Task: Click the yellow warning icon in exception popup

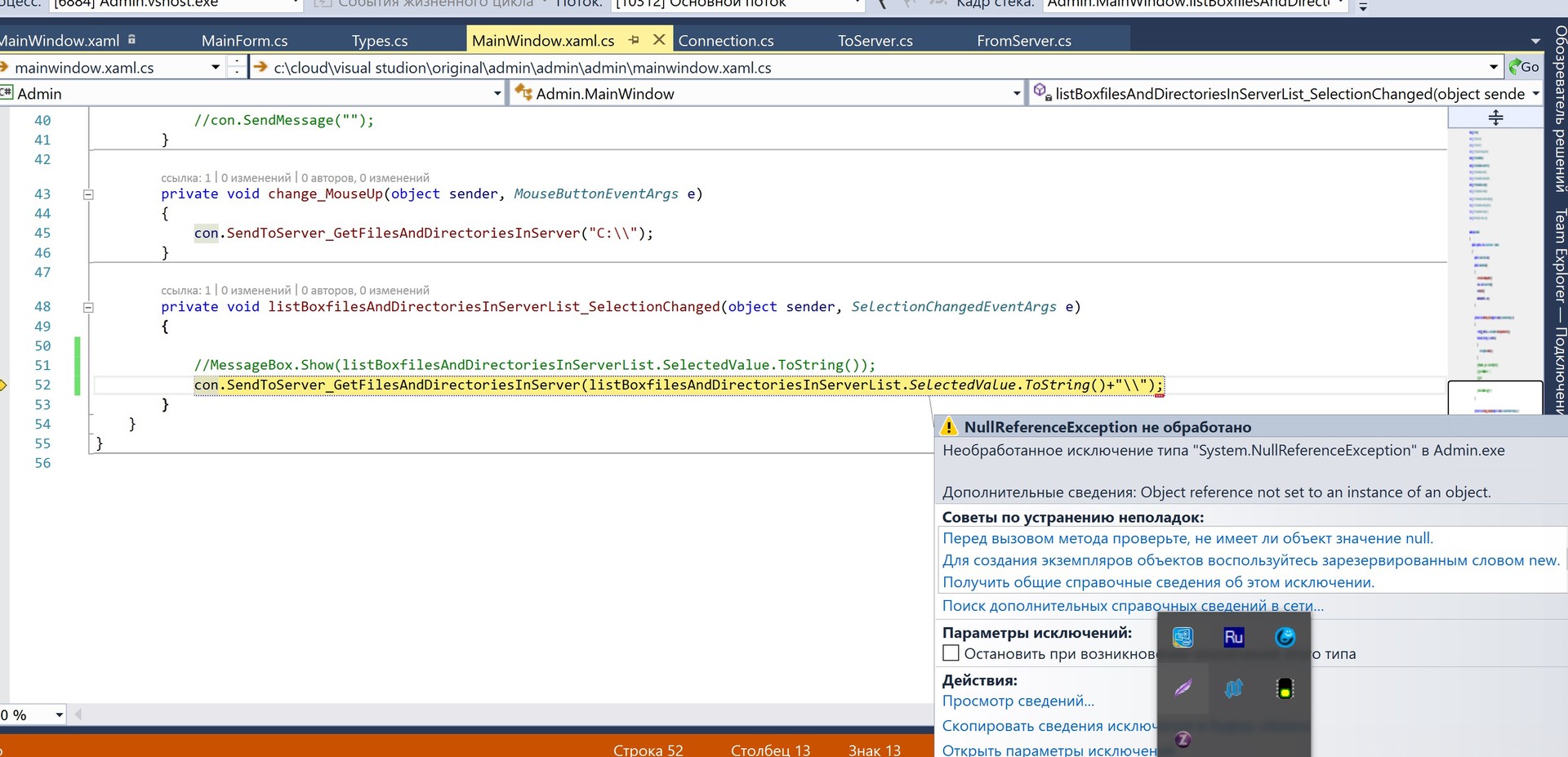Action: tap(949, 426)
